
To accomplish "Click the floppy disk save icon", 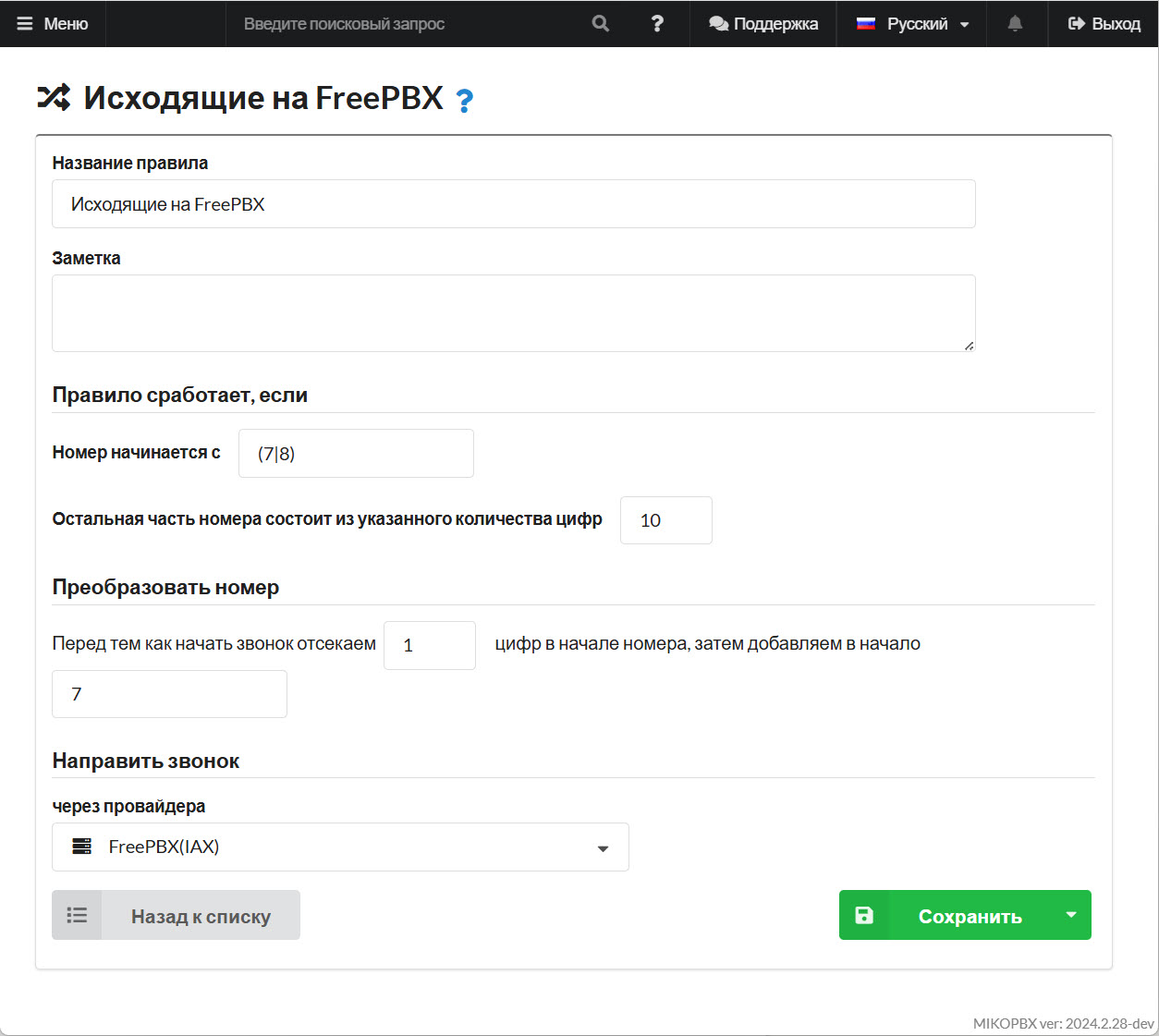I will pyautogui.click(x=864, y=915).
